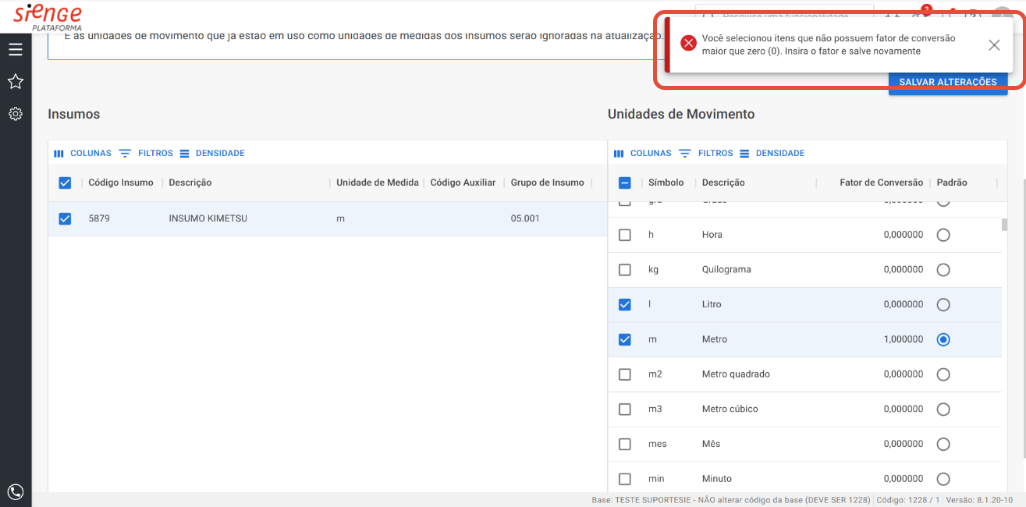Check the Minuto unit checkbox
The width and height of the screenshot is (1026, 507).
(625, 478)
